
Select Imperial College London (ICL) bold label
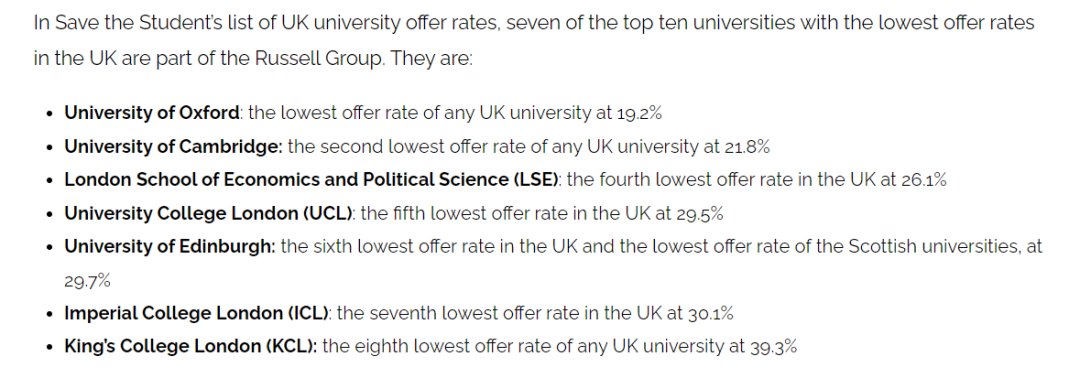pyautogui.click(x=199, y=313)
